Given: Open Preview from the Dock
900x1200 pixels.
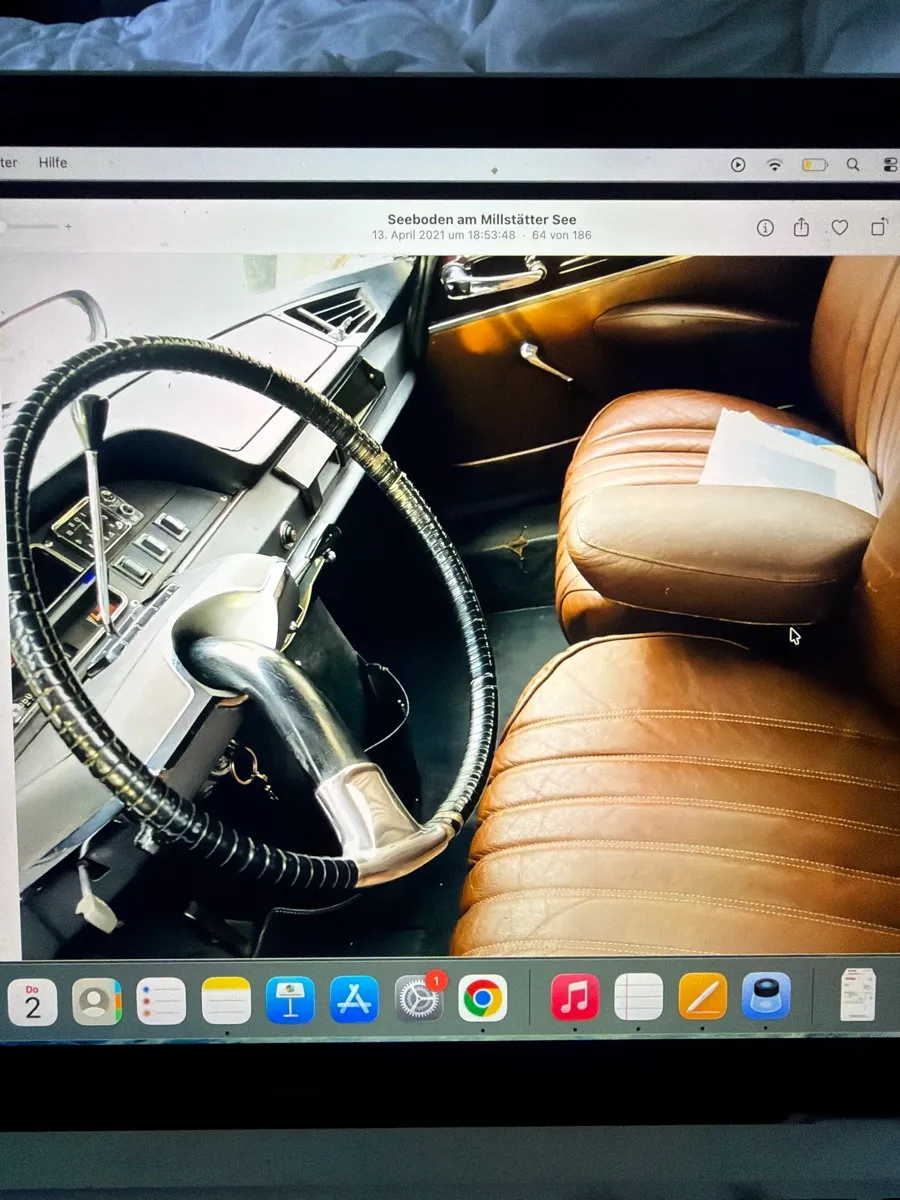Looking at the screenshot, I should (766, 996).
